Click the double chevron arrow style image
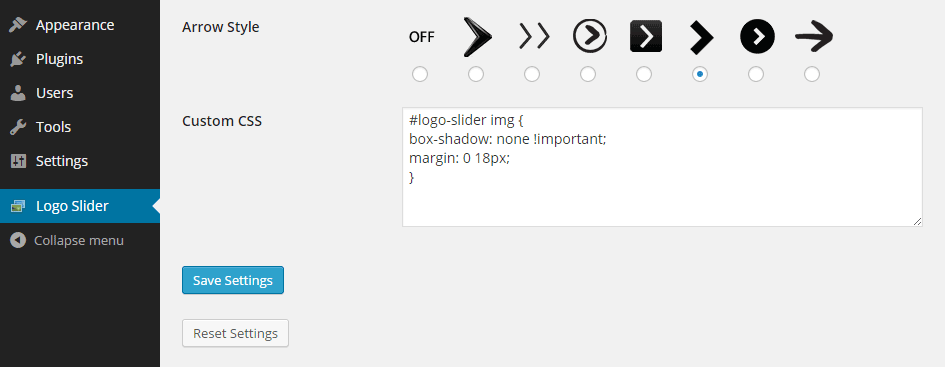This screenshot has height=367, width=945. (534, 37)
